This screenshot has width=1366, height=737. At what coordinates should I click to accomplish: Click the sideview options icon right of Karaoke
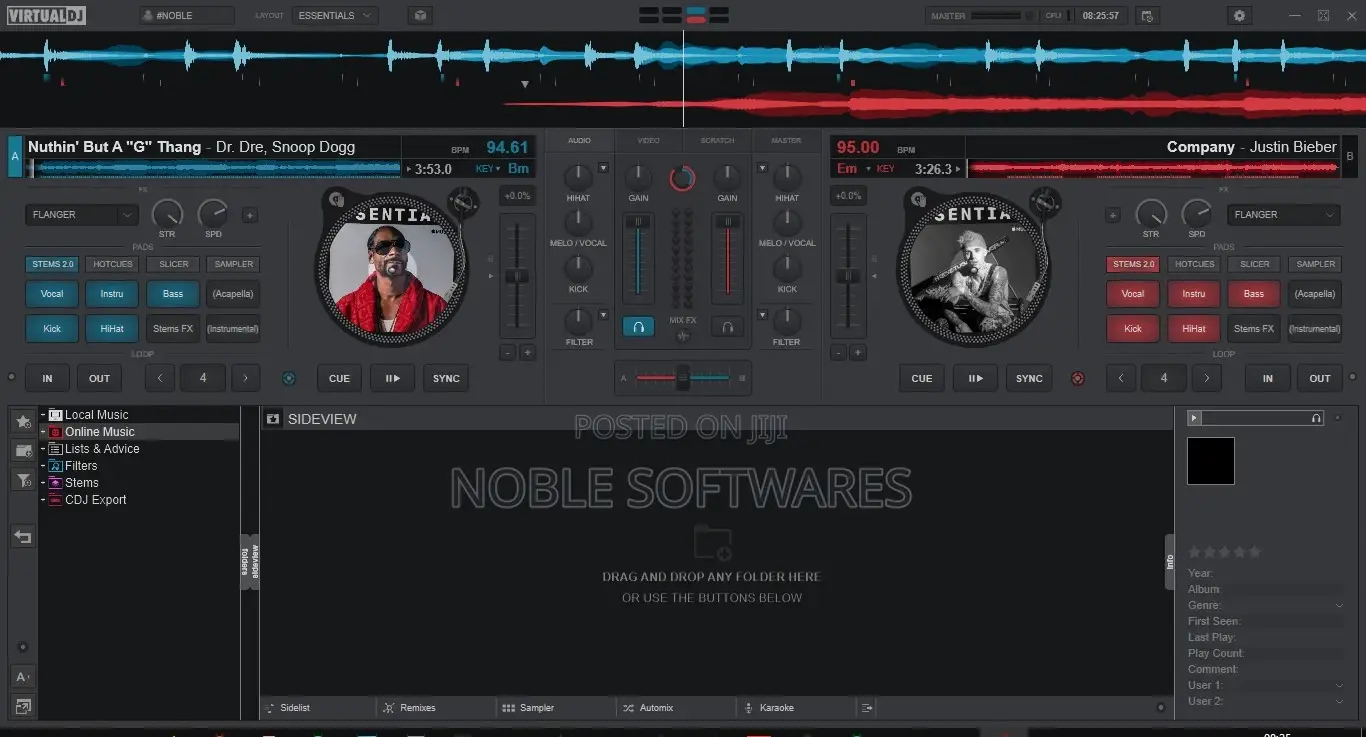[867, 707]
